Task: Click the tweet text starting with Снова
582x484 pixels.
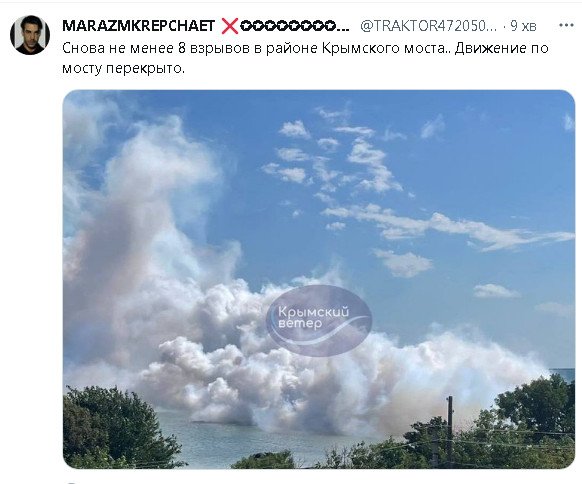Action: click(305, 58)
